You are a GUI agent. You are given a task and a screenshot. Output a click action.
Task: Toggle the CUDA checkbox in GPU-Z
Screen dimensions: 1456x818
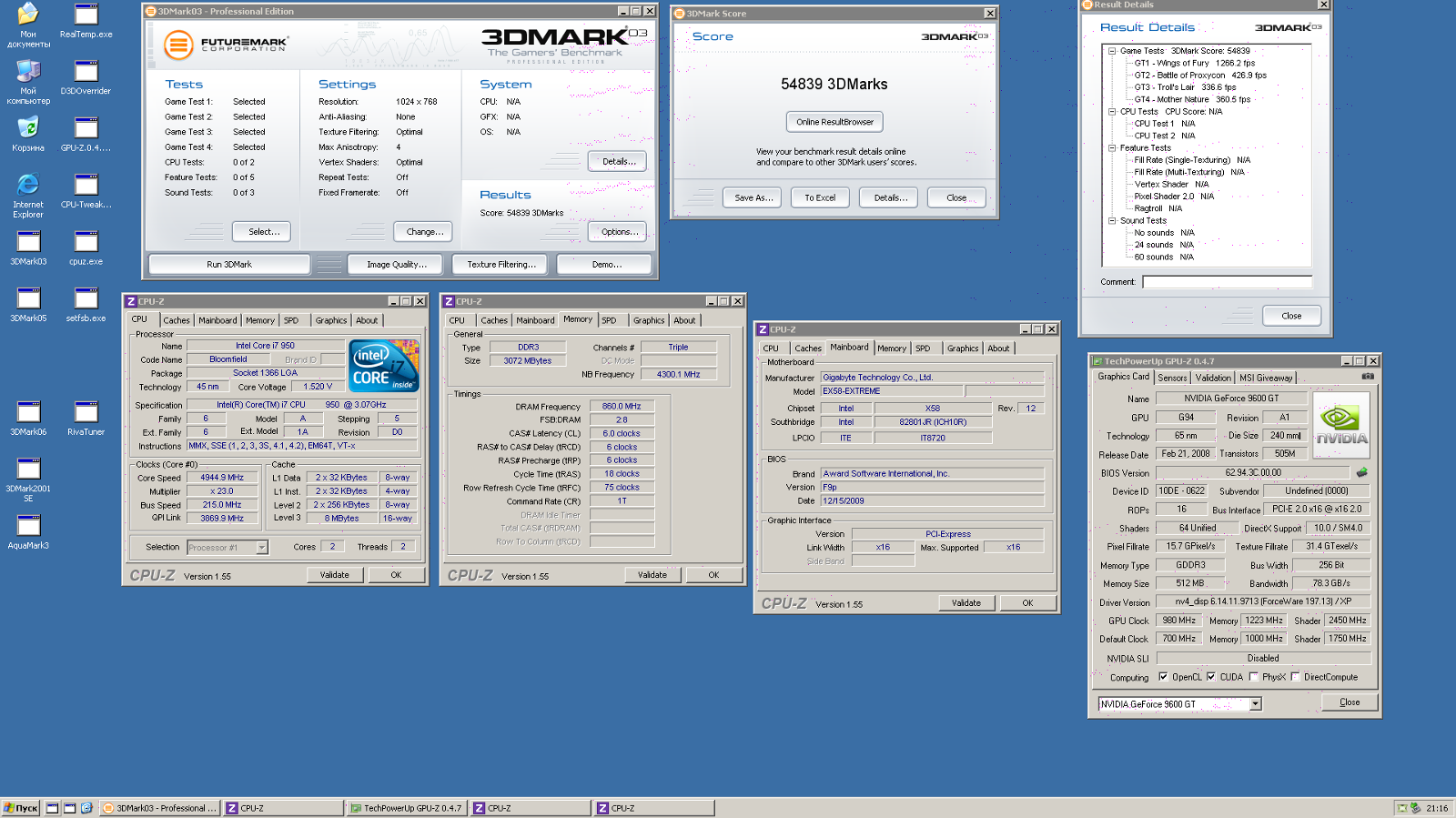pyautogui.click(x=1211, y=677)
